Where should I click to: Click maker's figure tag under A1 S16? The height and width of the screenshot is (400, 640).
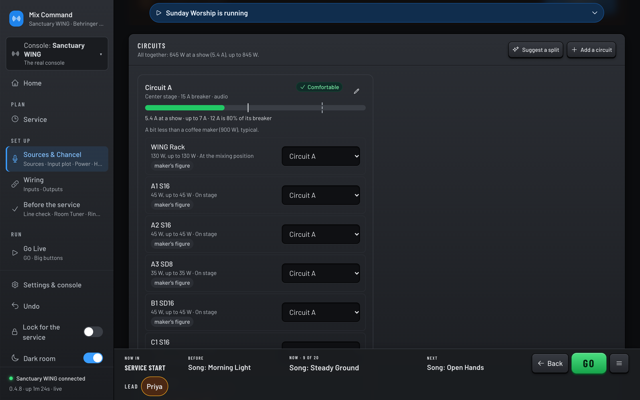coord(172,205)
